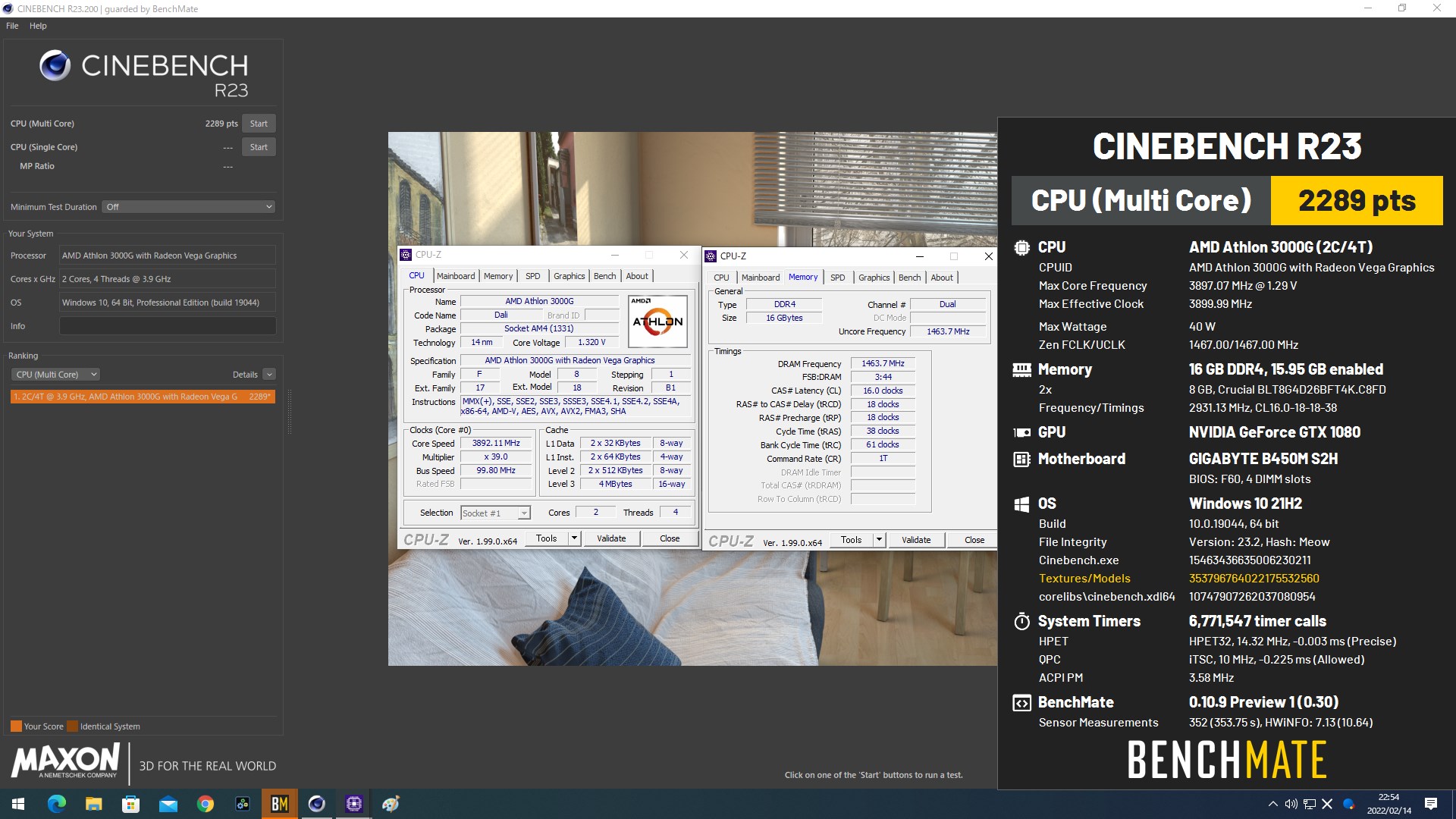The width and height of the screenshot is (1456, 819).
Task: Open SPD tab in right CPU-Z
Action: point(837,278)
